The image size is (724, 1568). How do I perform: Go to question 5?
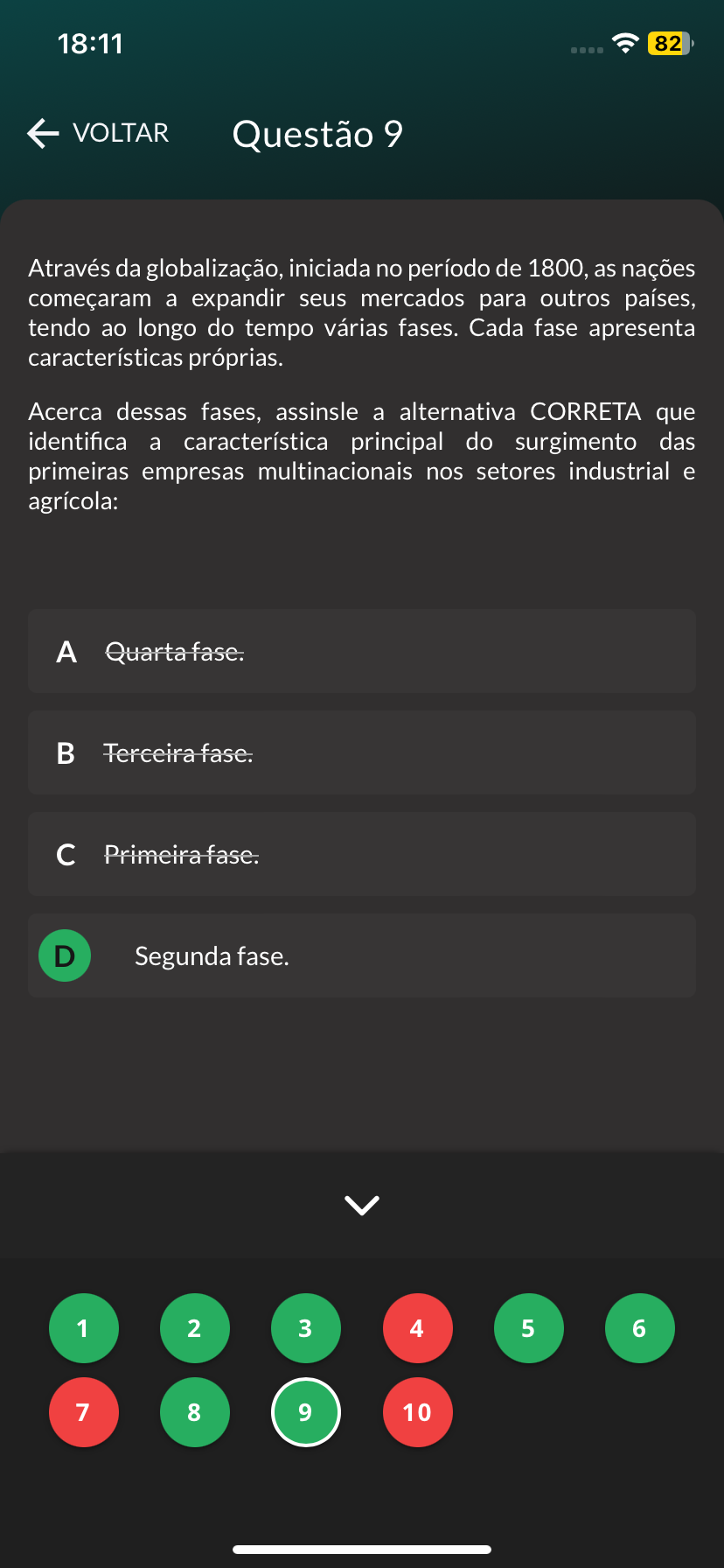click(x=528, y=1328)
